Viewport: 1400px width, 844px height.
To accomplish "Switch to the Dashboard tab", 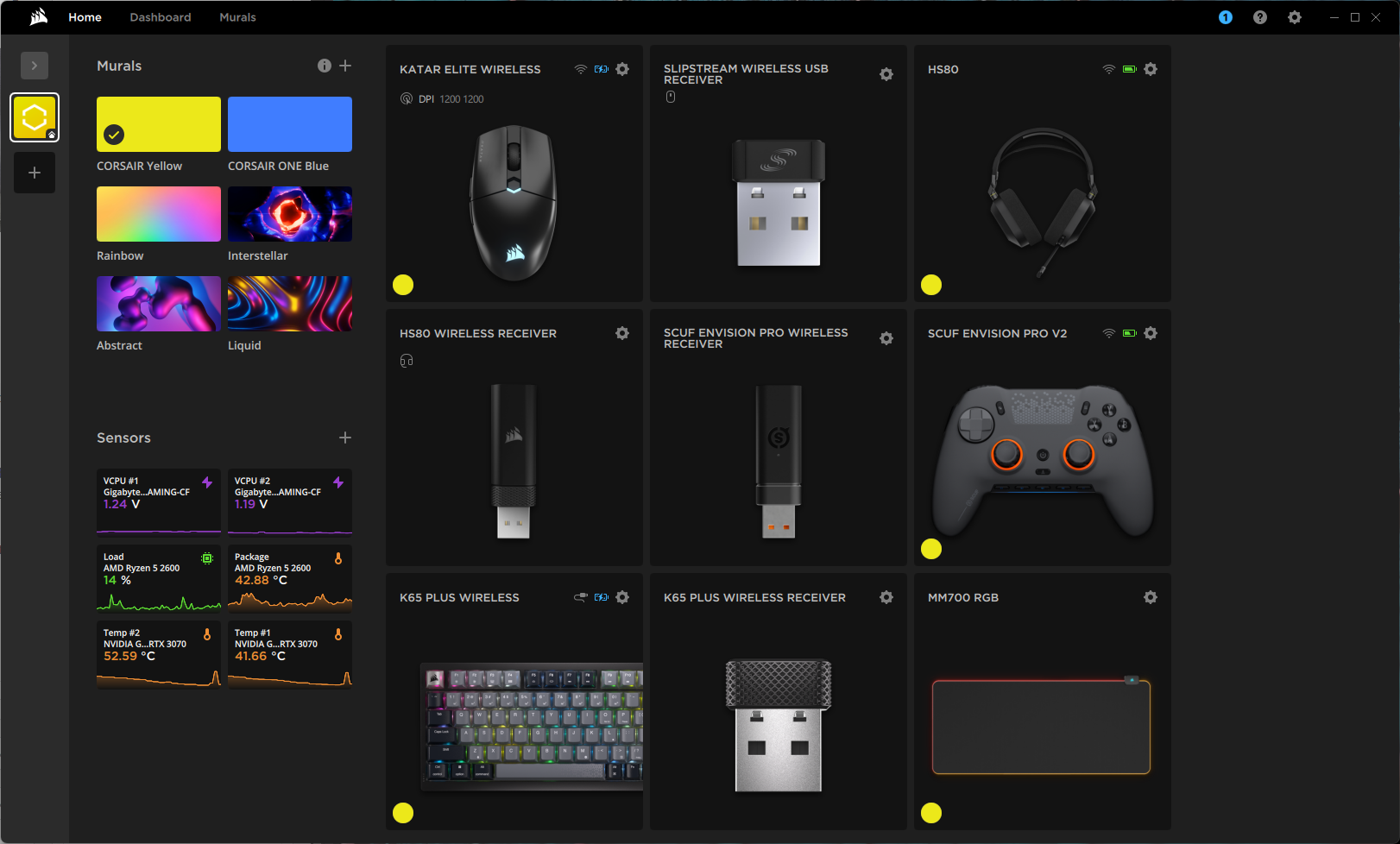I will tap(161, 17).
